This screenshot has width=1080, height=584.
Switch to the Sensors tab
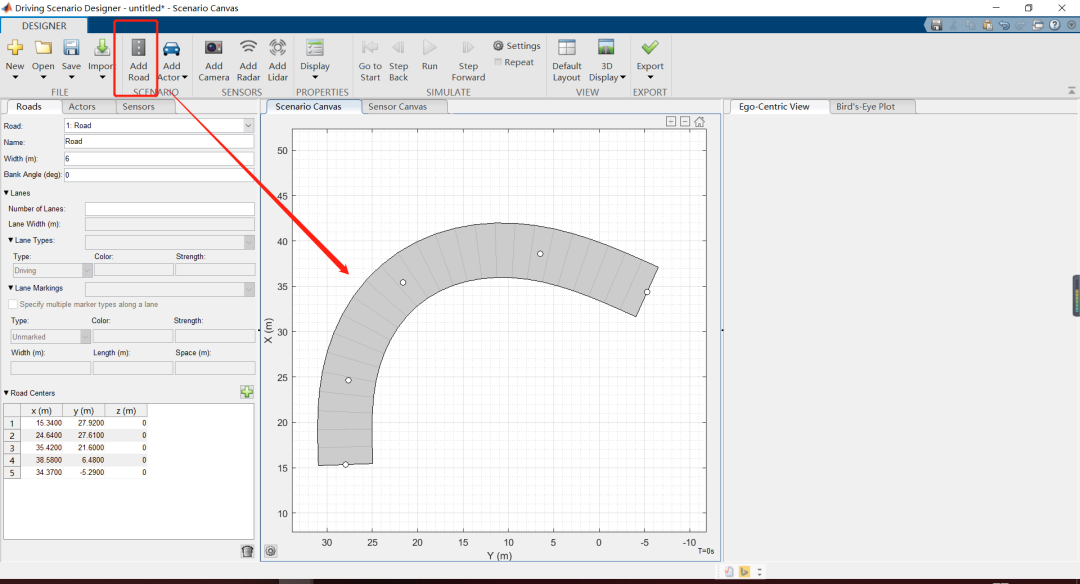tap(138, 107)
